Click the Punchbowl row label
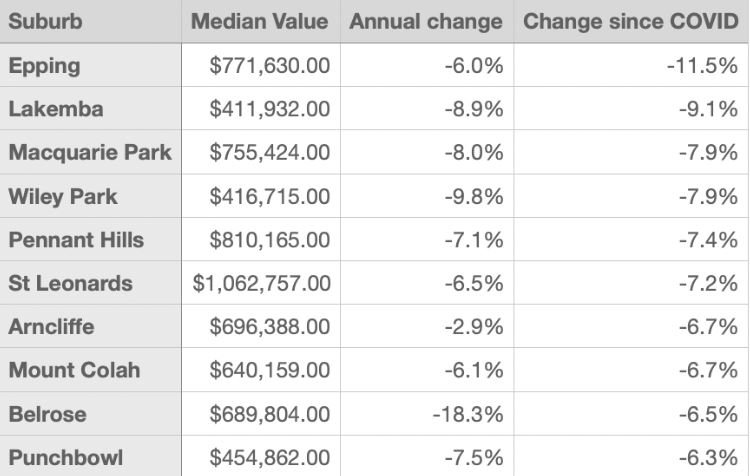Screen dimensions: 750x476 coord(66,457)
